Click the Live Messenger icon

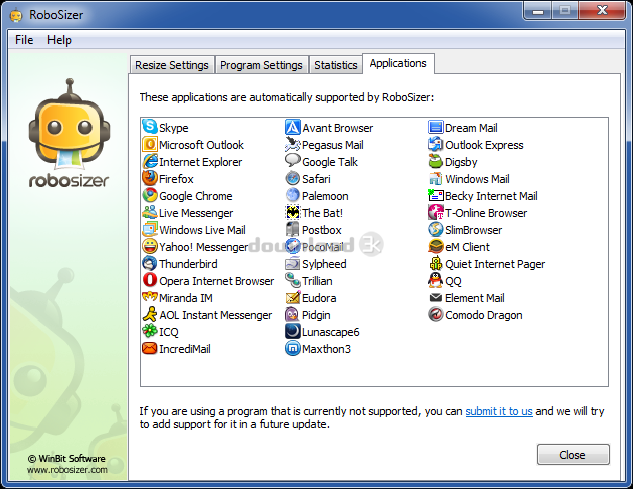150,212
